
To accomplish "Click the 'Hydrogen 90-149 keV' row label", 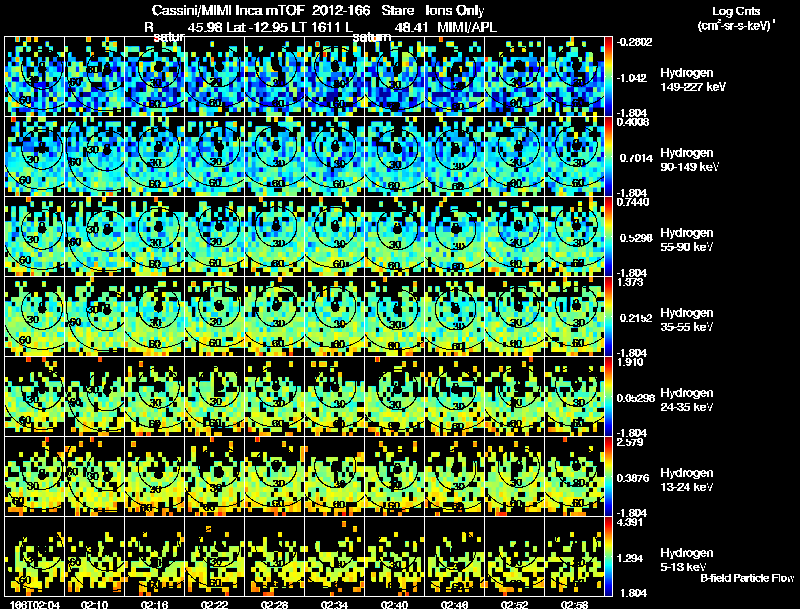I will (689, 160).
